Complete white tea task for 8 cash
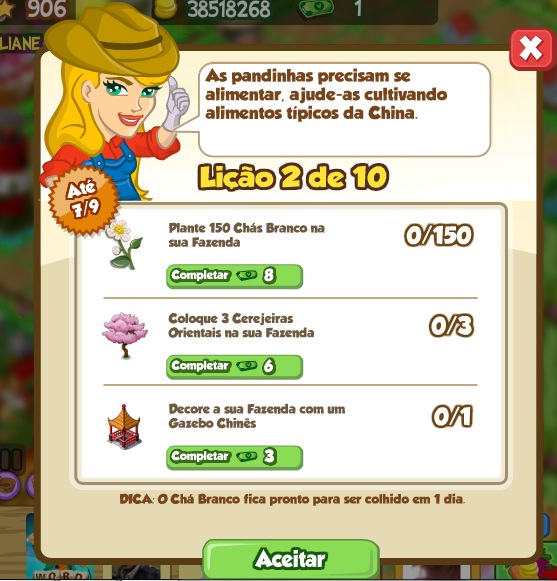This screenshot has height=581, width=557. (x=234, y=276)
